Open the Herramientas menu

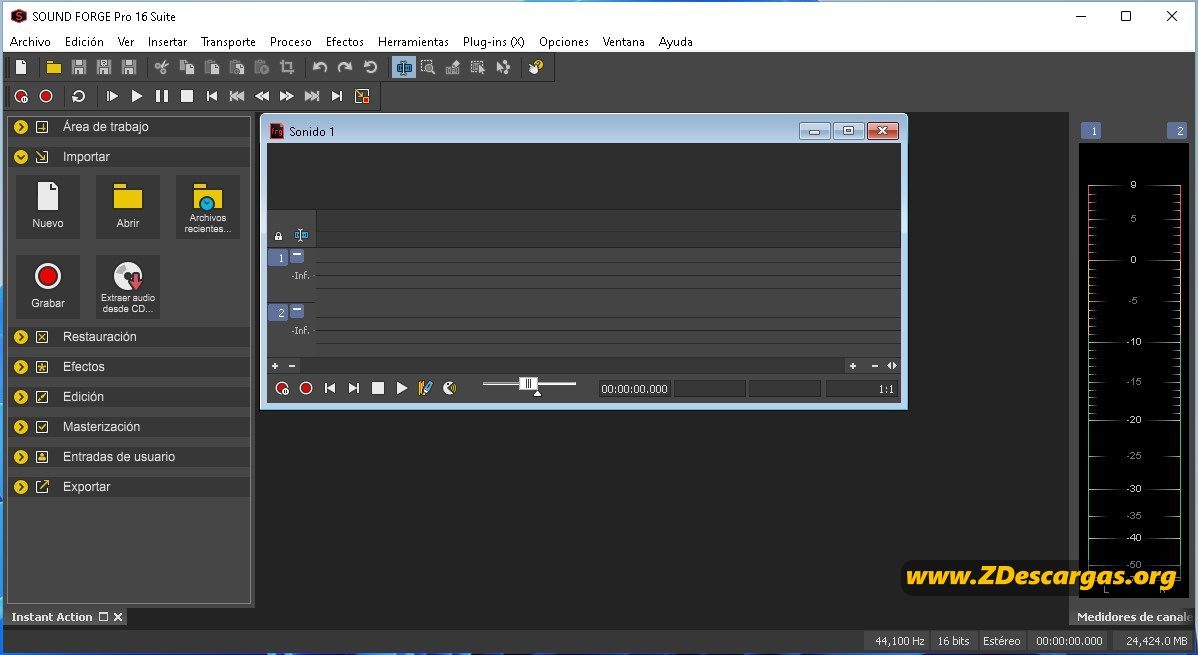point(413,42)
